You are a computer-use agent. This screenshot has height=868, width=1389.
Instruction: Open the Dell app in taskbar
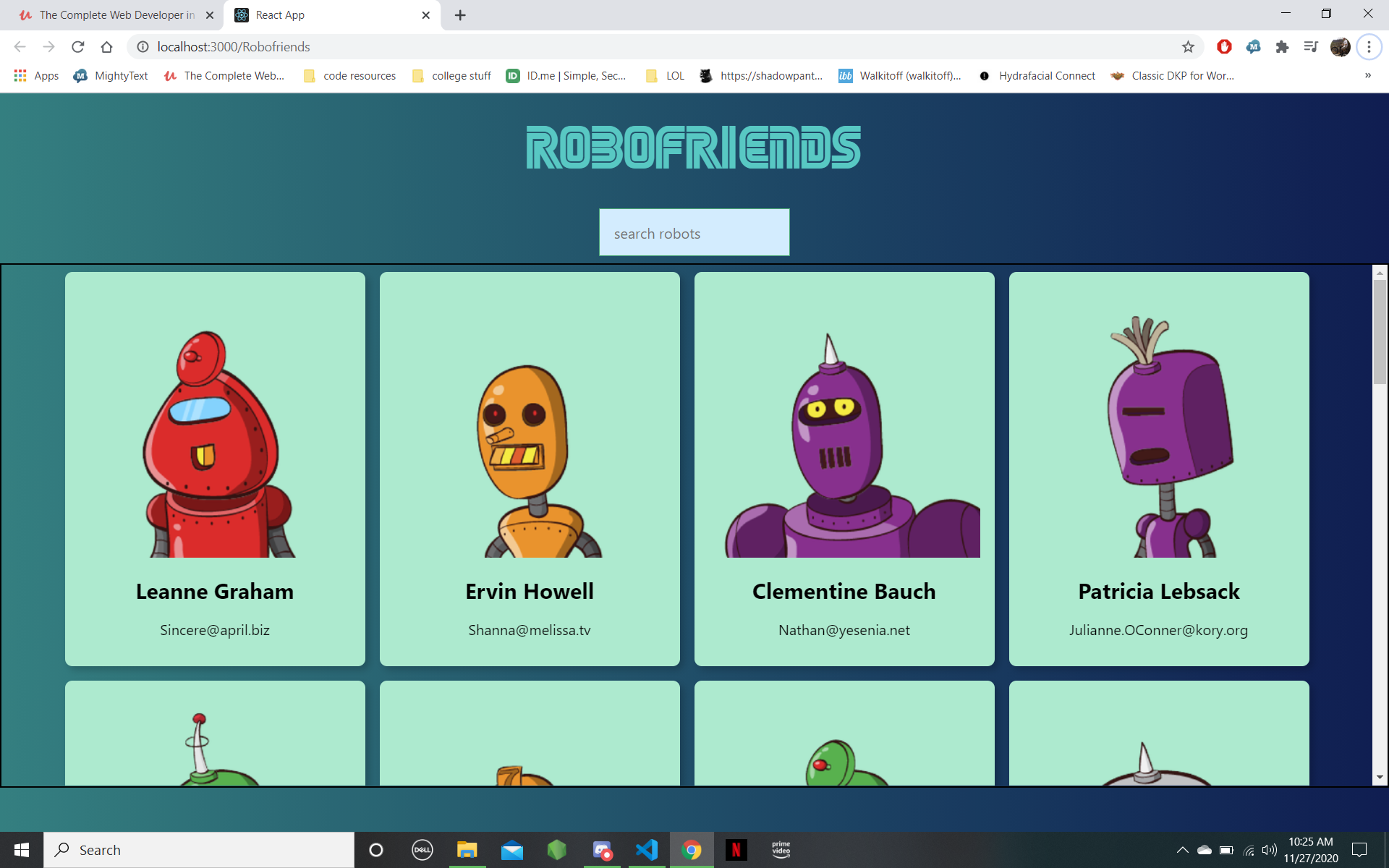point(422,850)
